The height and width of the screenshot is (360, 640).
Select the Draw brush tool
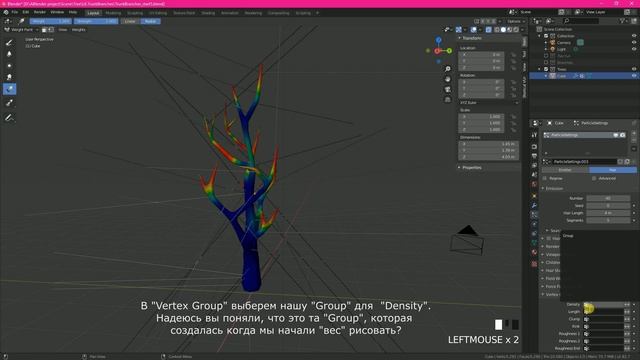pos(9,42)
